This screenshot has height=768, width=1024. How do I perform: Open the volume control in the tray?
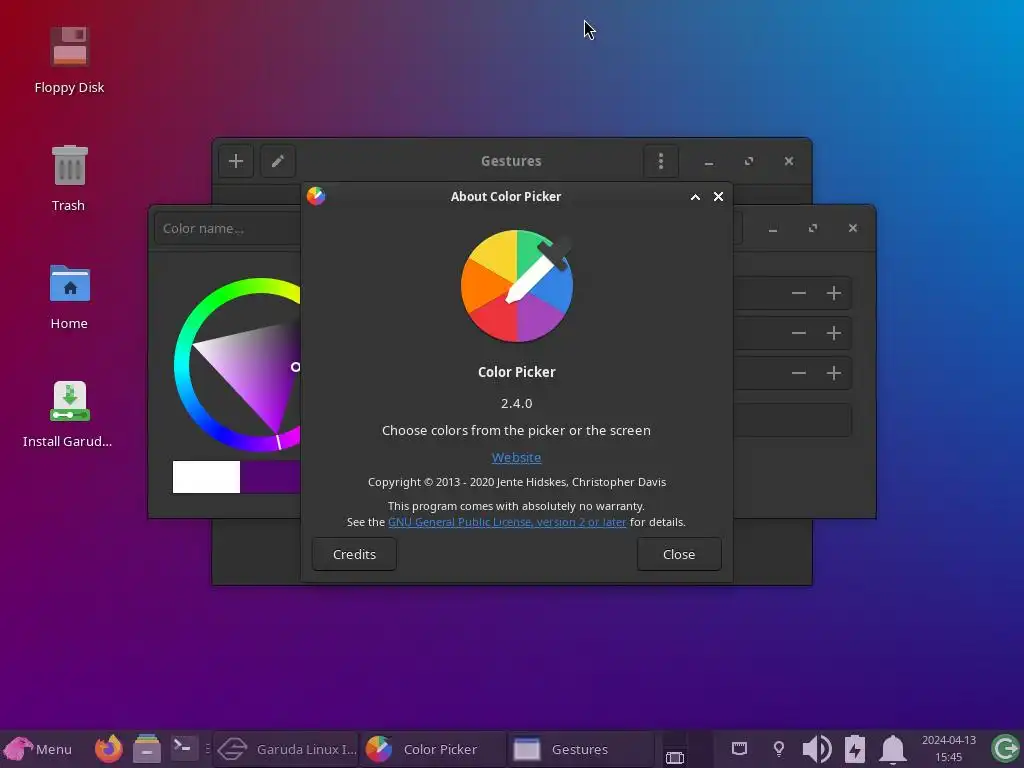816,749
